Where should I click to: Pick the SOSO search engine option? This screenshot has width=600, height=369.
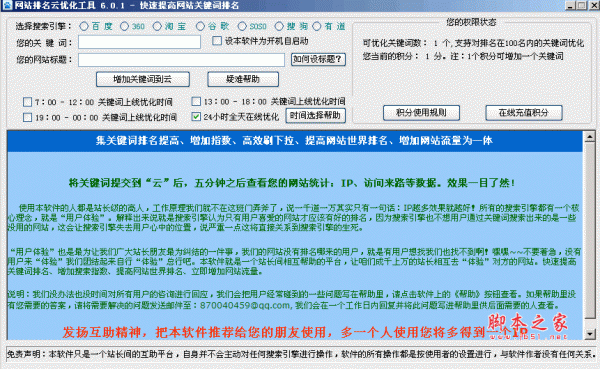point(242,26)
